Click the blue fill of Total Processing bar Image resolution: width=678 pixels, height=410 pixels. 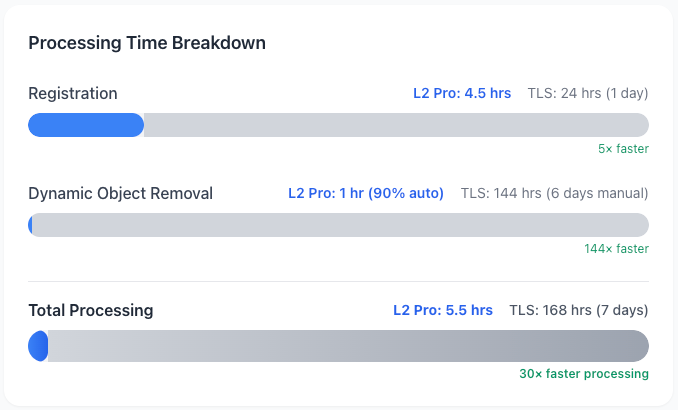coord(39,346)
